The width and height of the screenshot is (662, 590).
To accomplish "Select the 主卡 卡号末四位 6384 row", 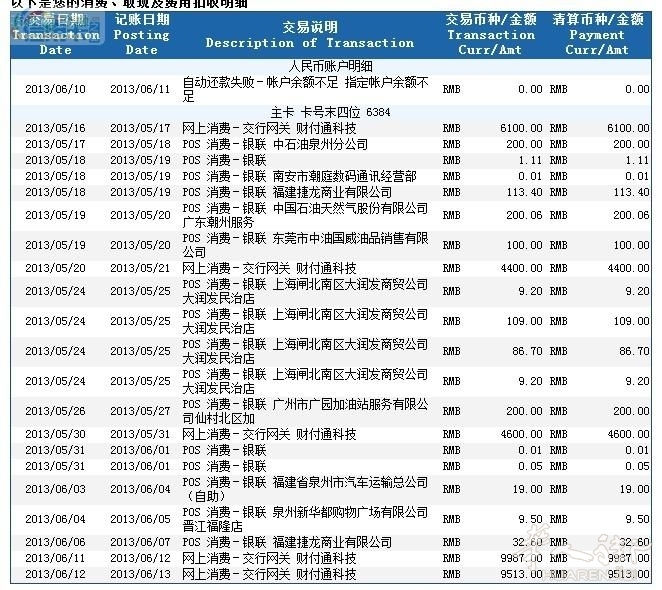I will [x=331, y=112].
